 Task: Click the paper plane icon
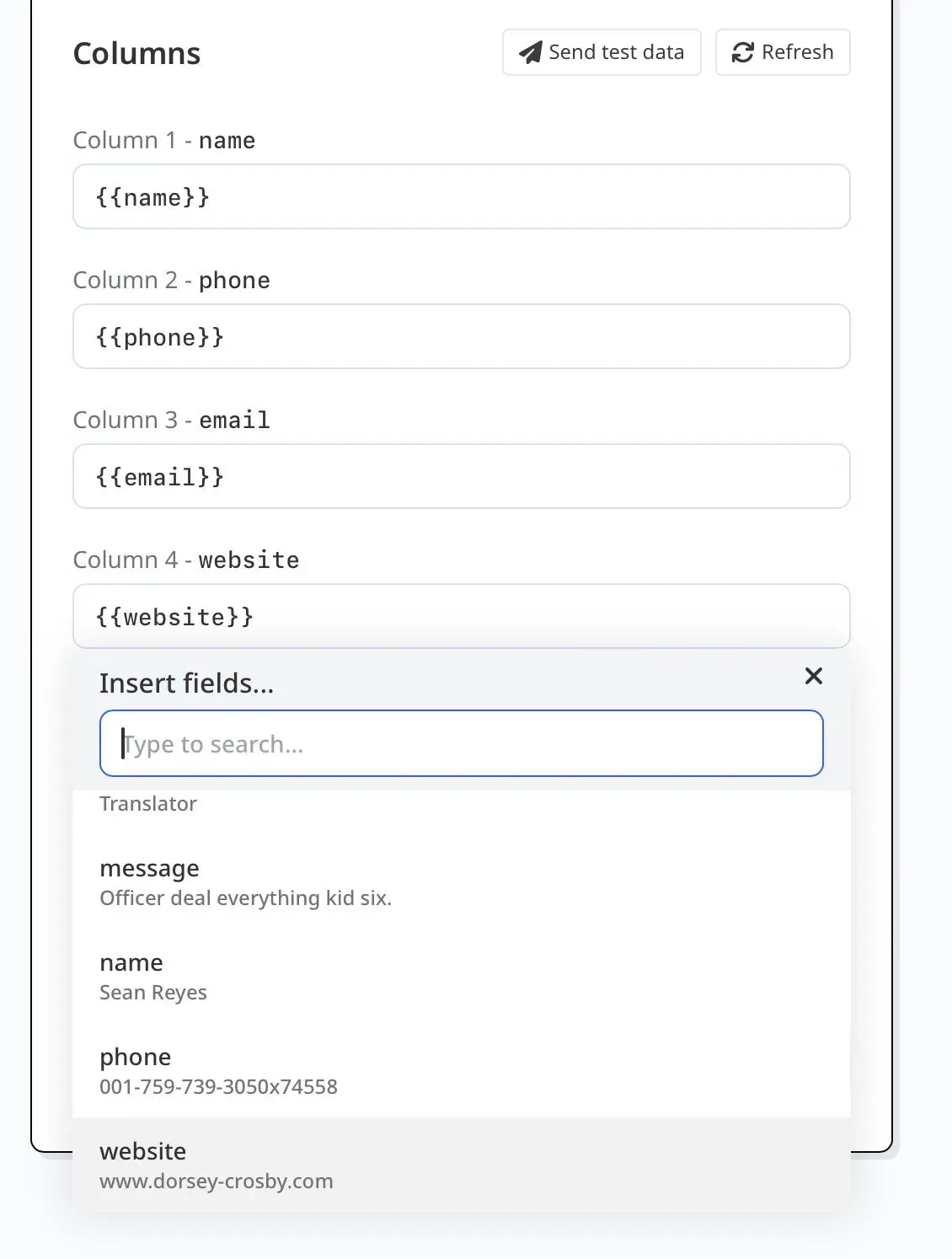(530, 52)
